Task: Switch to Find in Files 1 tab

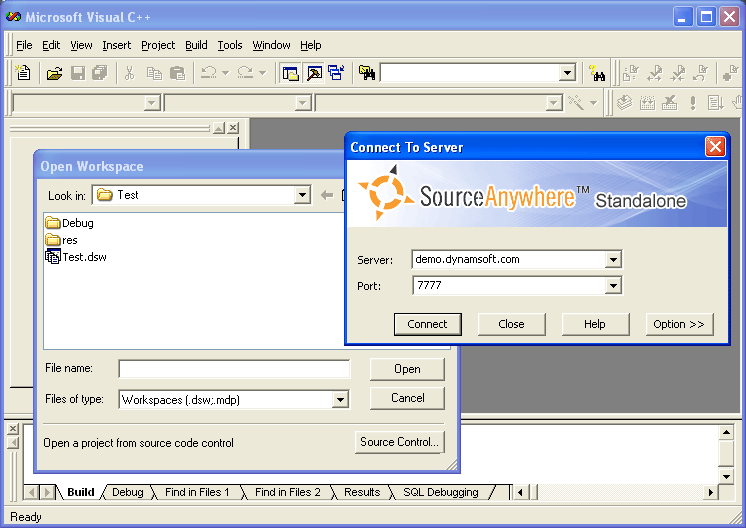Action: (197, 492)
